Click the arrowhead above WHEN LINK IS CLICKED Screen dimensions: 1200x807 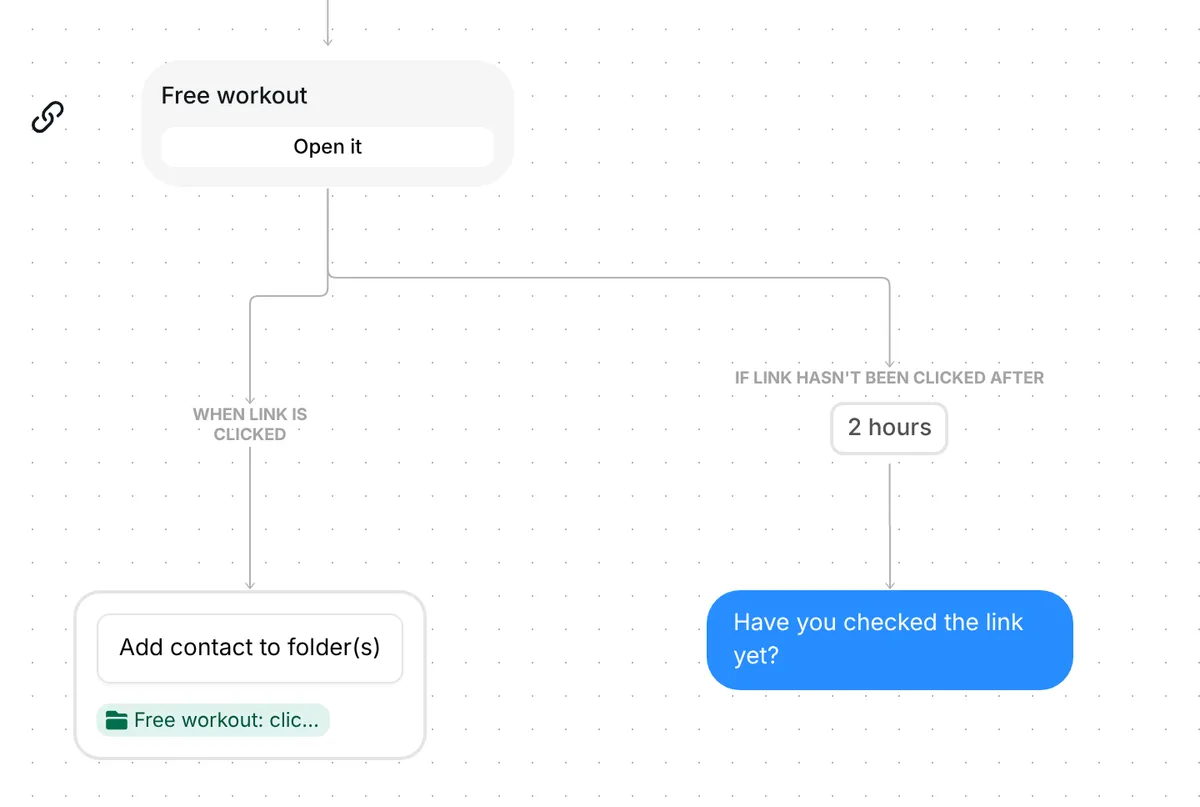click(250, 398)
